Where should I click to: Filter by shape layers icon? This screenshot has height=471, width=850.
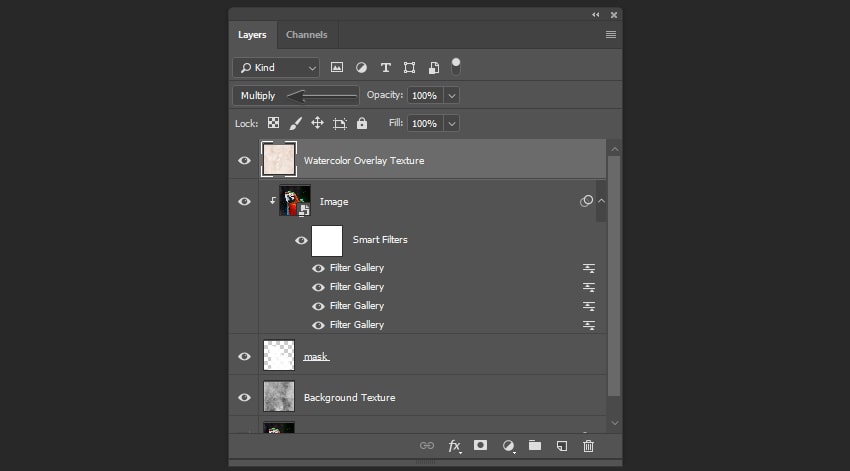(409, 67)
